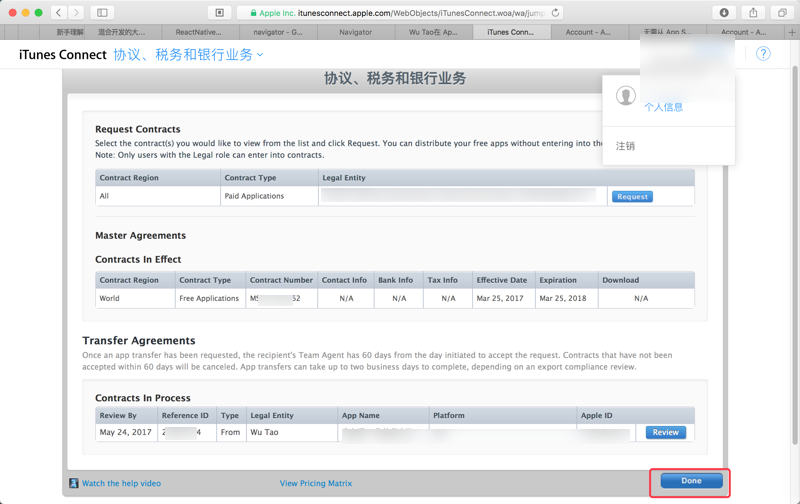This screenshot has height=504, width=800.
Task: Add a new tab with plus icon
Action: click(792, 32)
